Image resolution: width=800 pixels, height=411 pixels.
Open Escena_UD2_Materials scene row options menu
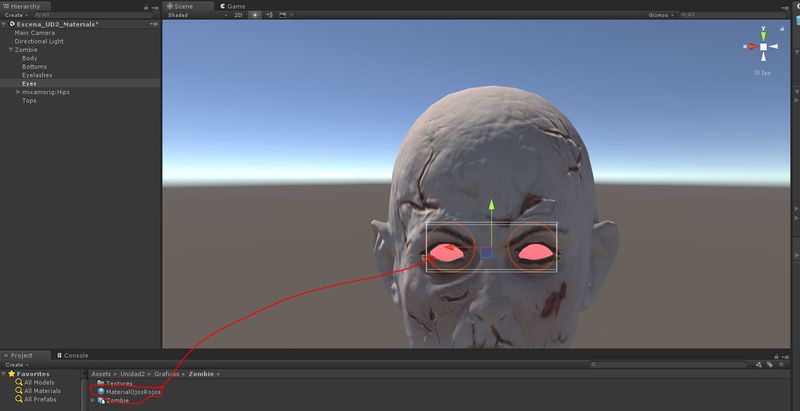(154, 24)
